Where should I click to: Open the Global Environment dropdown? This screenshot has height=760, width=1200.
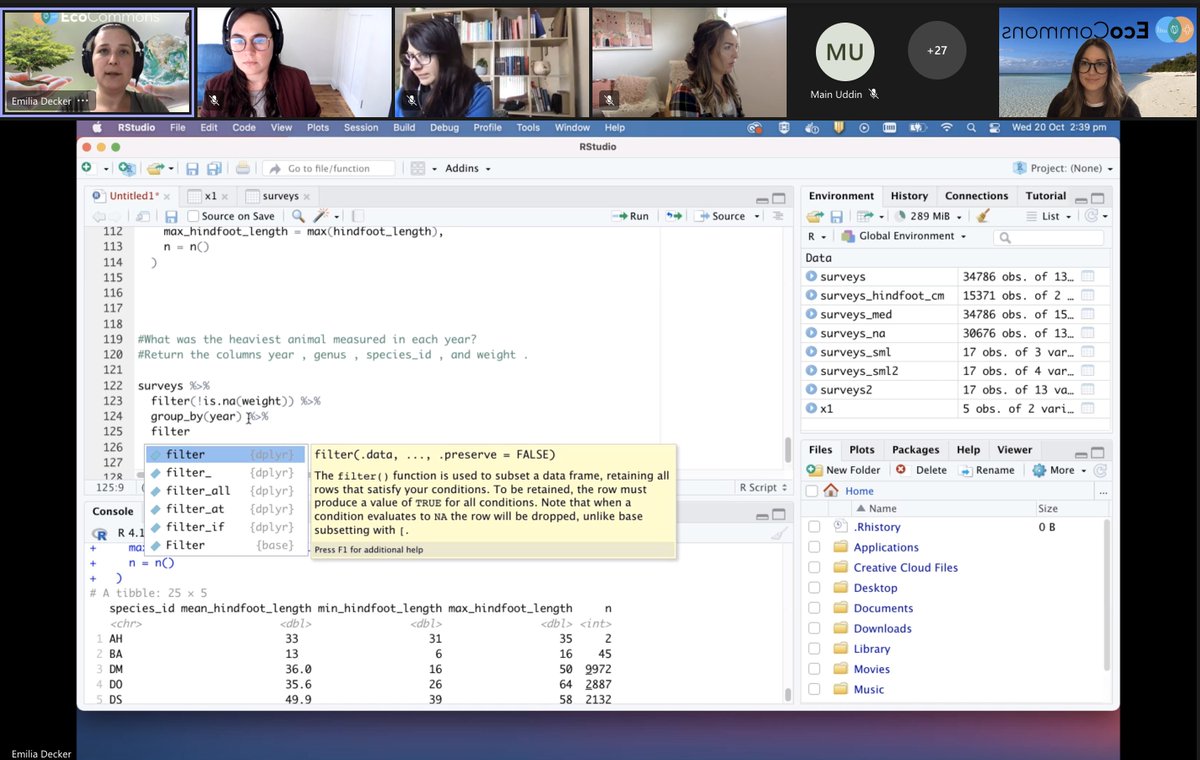906,236
